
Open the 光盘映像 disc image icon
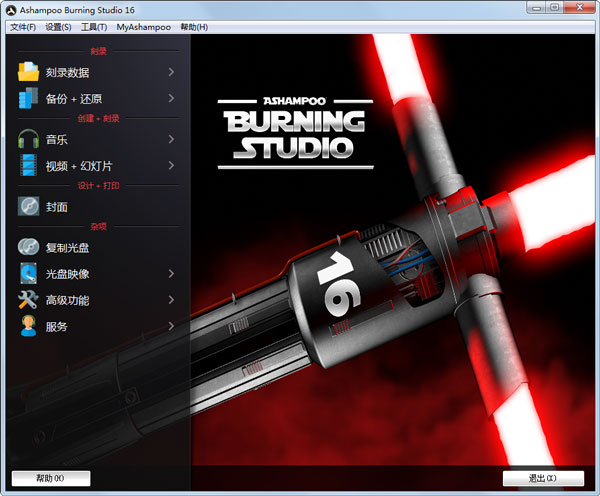coord(28,273)
